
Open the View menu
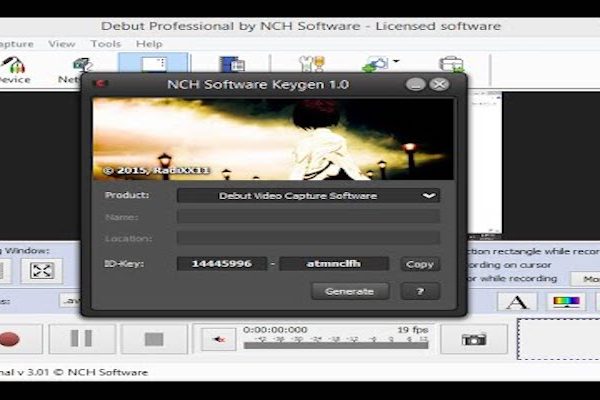[x=62, y=44]
